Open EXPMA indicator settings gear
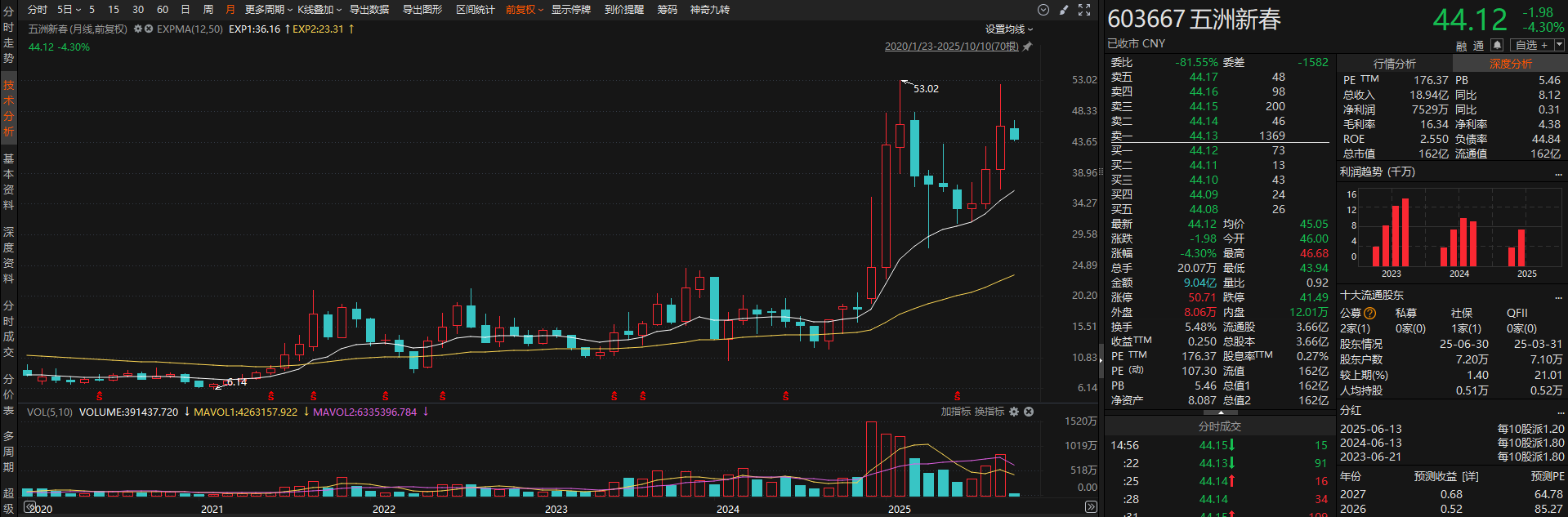Viewport: 1568px width, 517px height. [x=138, y=29]
